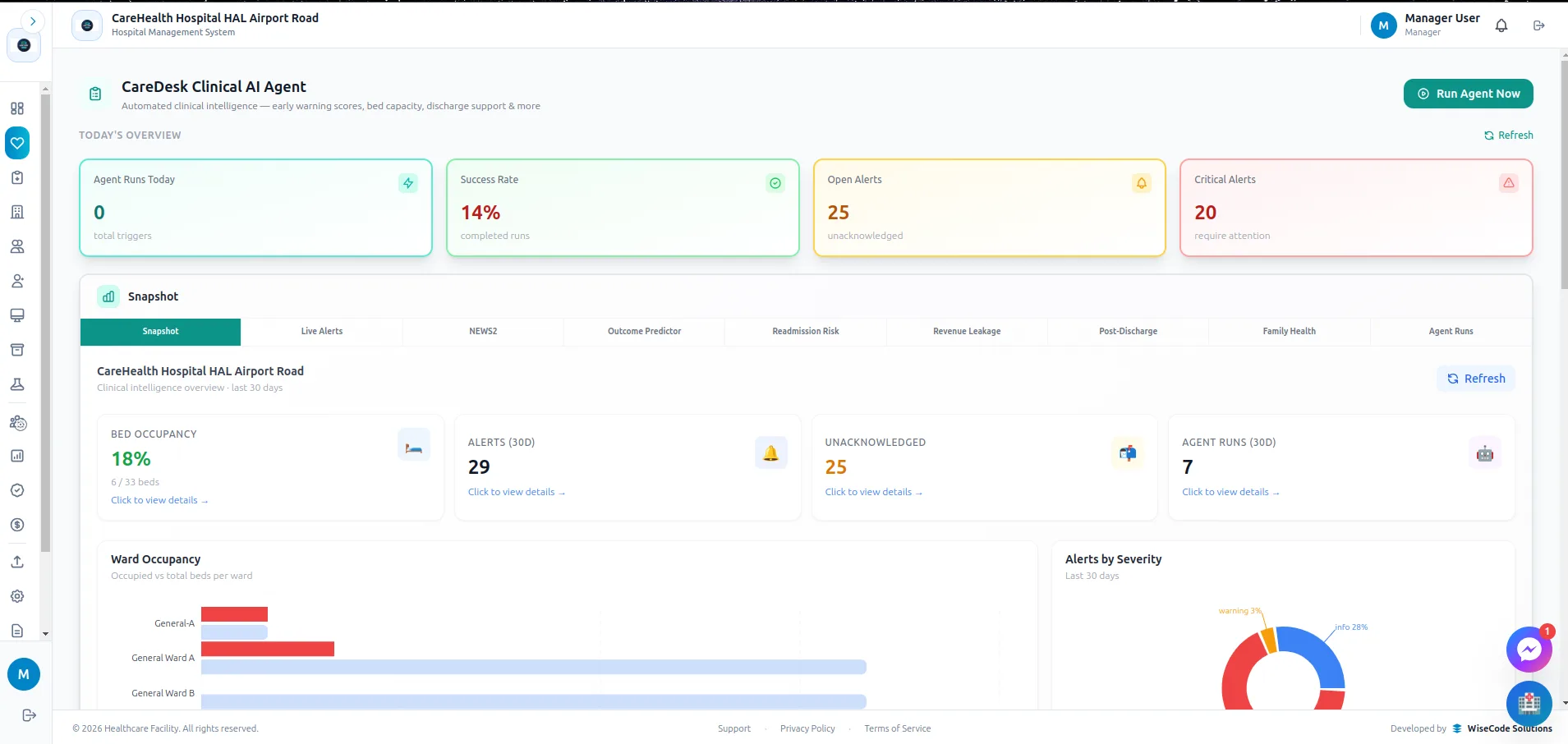The width and height of the screenshot is (1568, 744).
Task: Open the Agent Runs tab
Action: (1451, 332)
